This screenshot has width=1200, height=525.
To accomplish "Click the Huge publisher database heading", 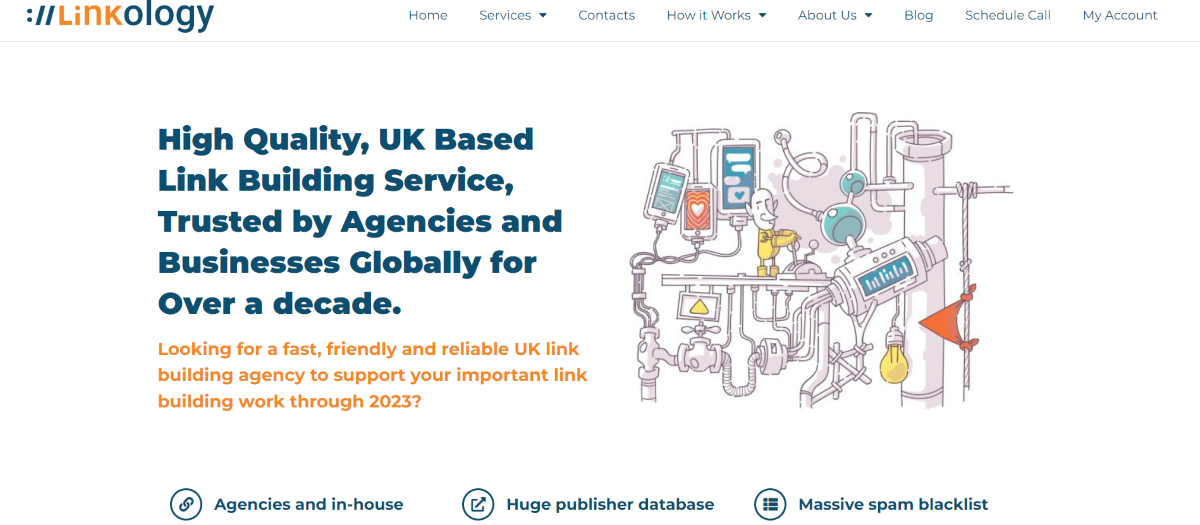I will pyautogui.click(x=610, y=505).
